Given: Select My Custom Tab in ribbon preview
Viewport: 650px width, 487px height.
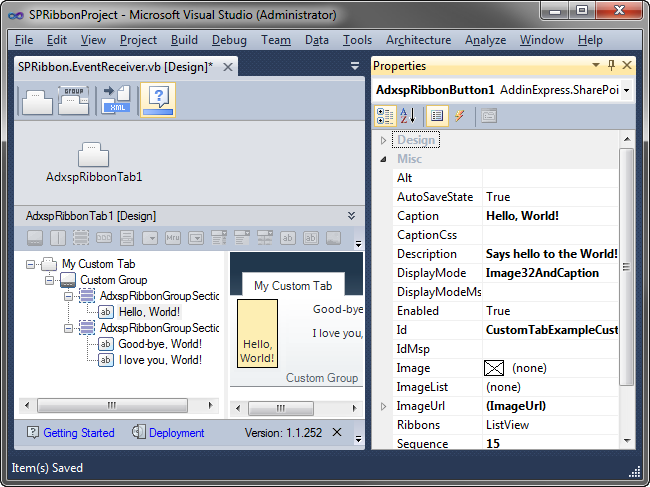Looking at the screenshot, I should [293, 286].
